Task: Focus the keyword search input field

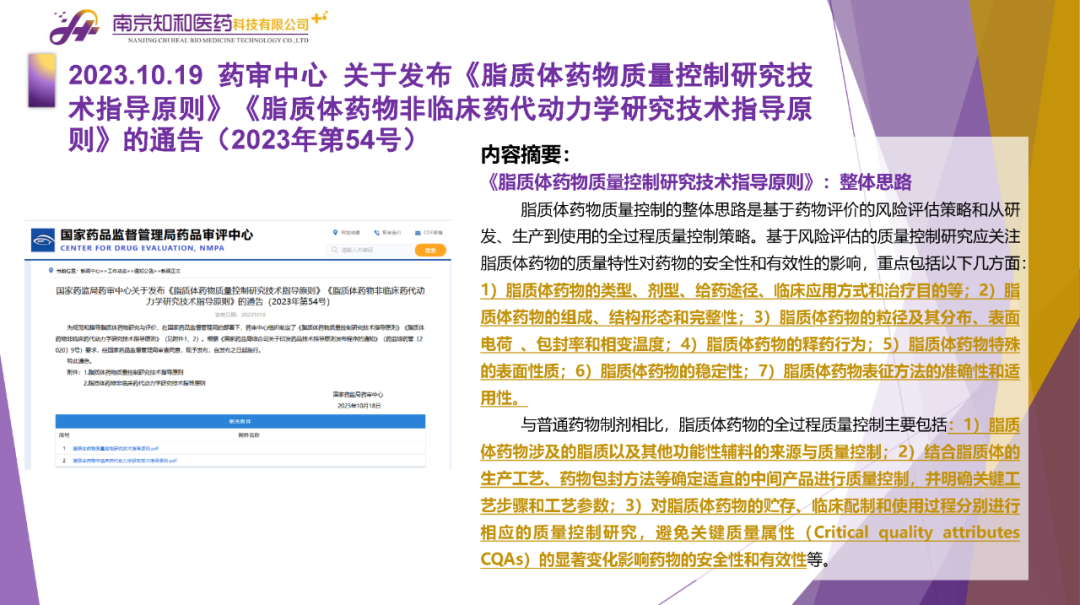Action: tap(371, 249)
